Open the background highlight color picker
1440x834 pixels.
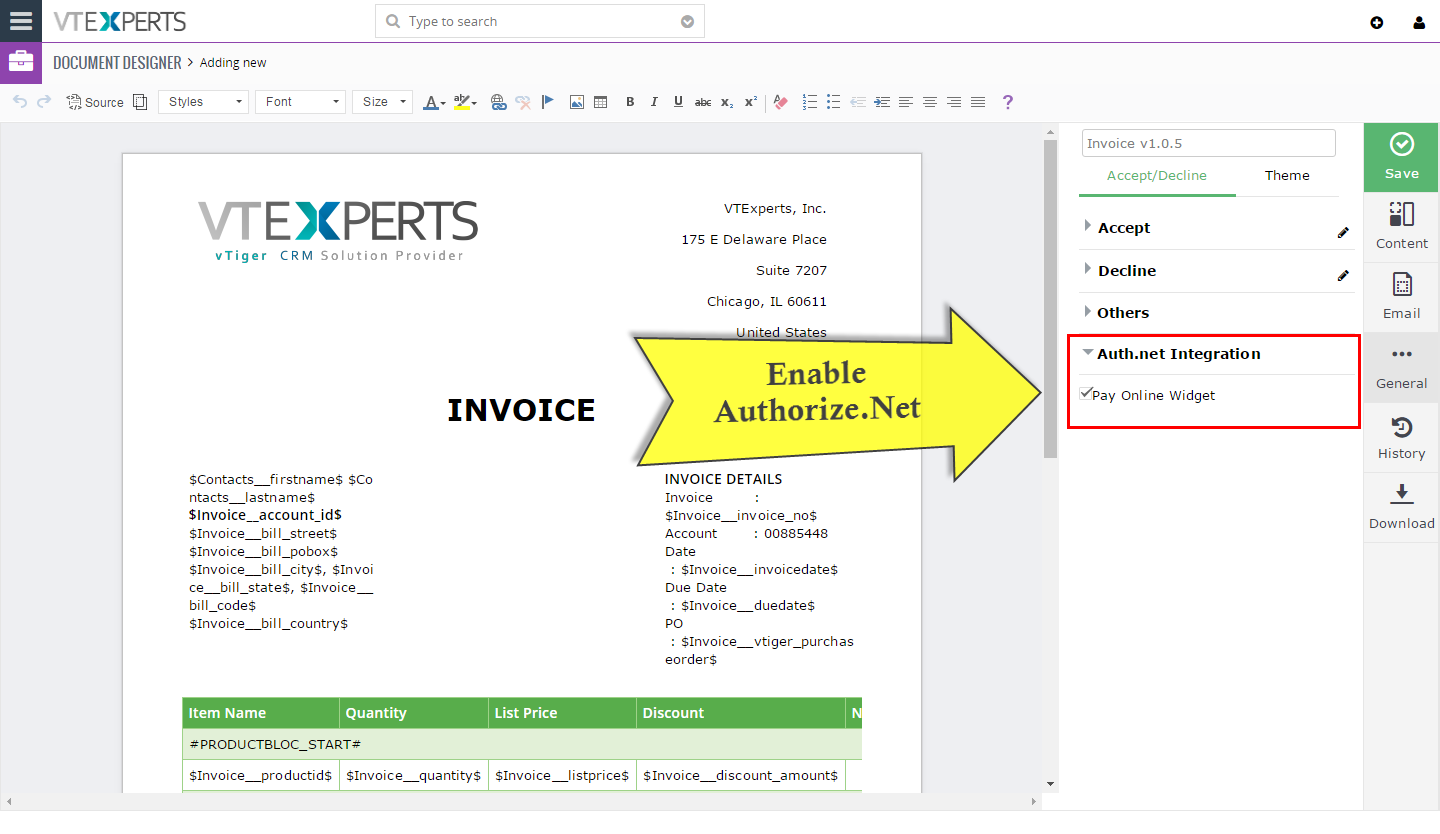pyautogui.click(x=465, y=102)
